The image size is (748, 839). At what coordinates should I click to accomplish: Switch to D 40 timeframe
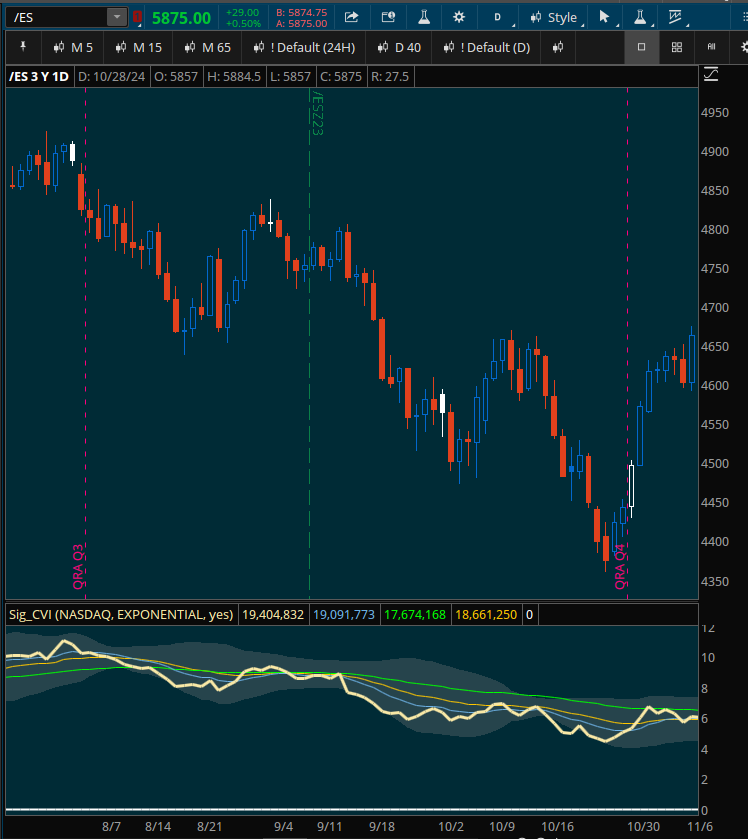tap(399, 48)
